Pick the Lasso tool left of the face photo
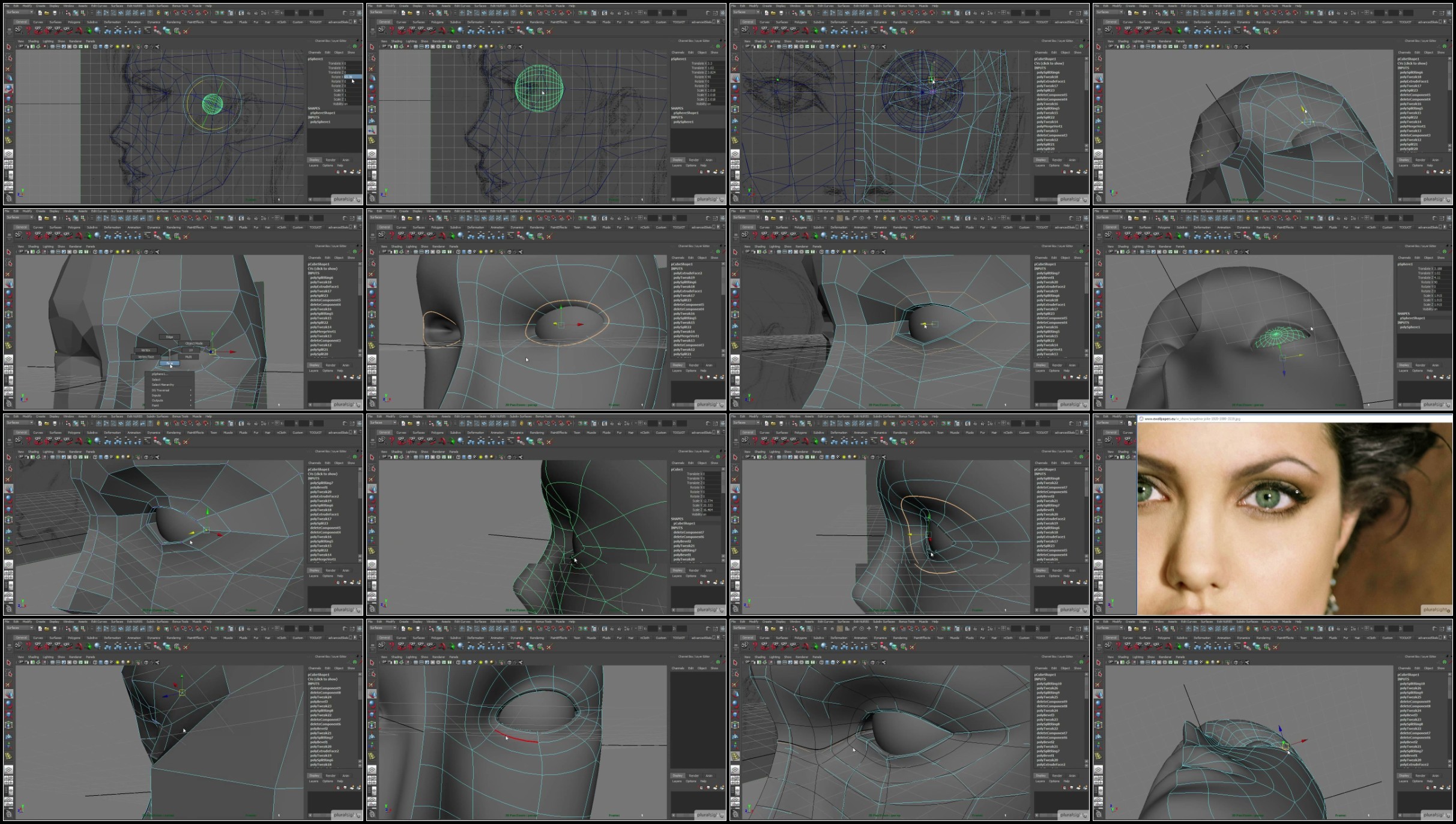1456x824 pixels. coord(1098,469)
